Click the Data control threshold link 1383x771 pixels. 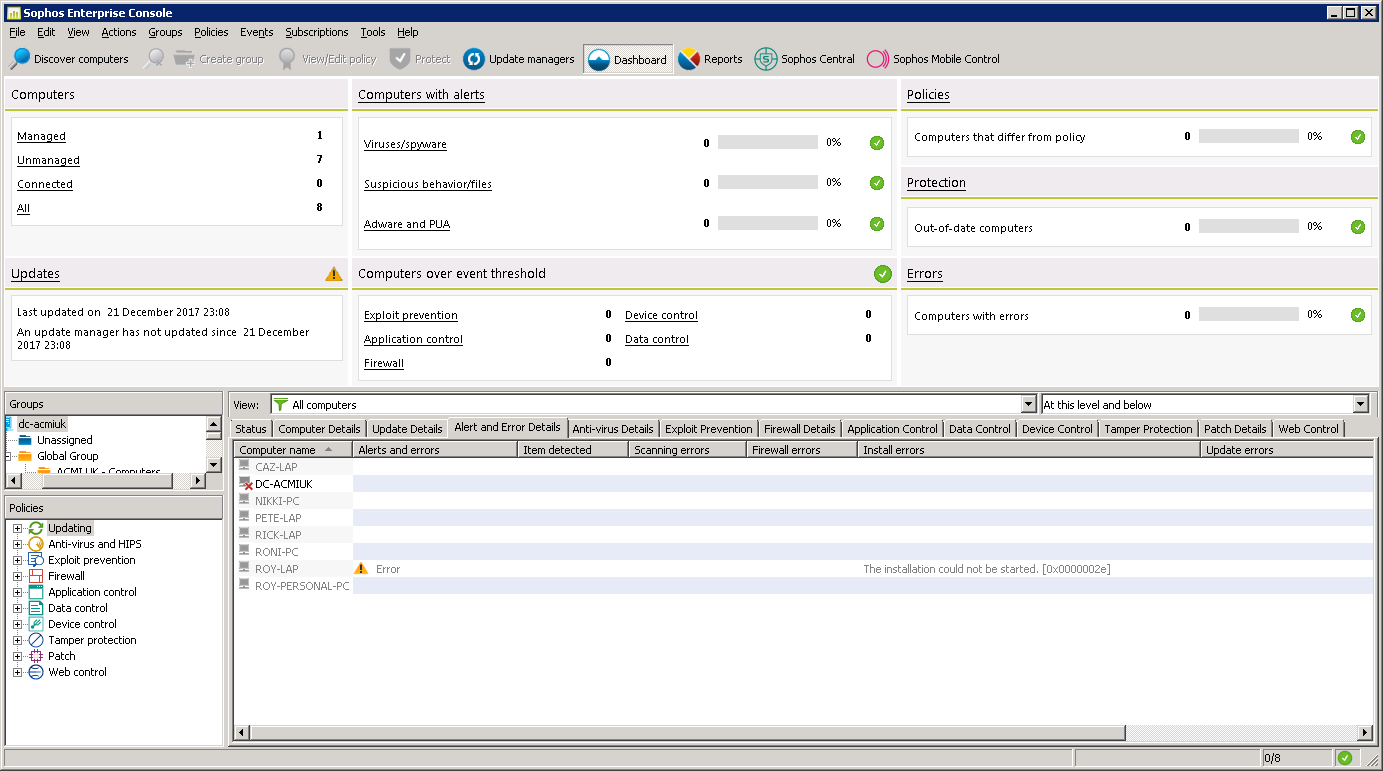pos(657,339)
